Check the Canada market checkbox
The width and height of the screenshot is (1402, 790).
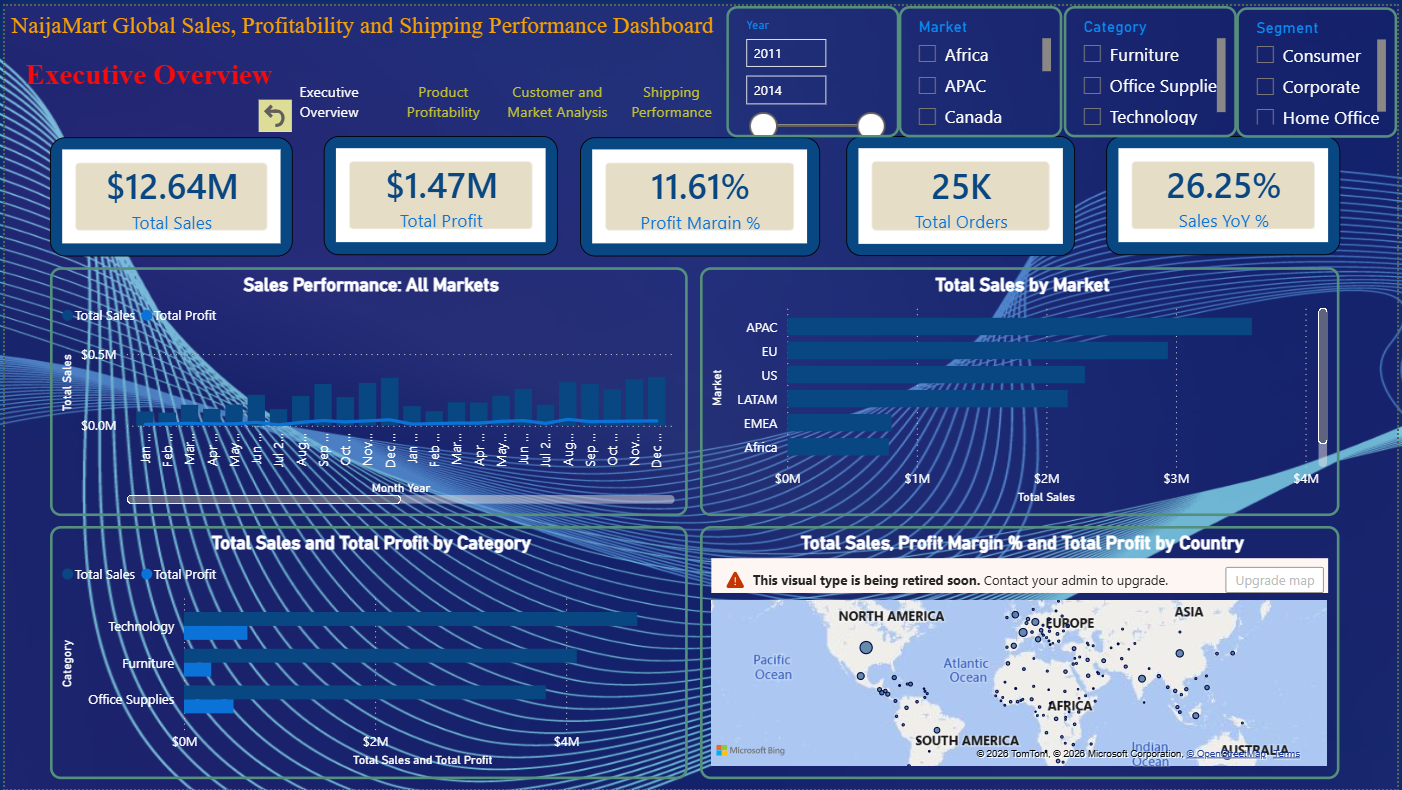coord(927,116)
